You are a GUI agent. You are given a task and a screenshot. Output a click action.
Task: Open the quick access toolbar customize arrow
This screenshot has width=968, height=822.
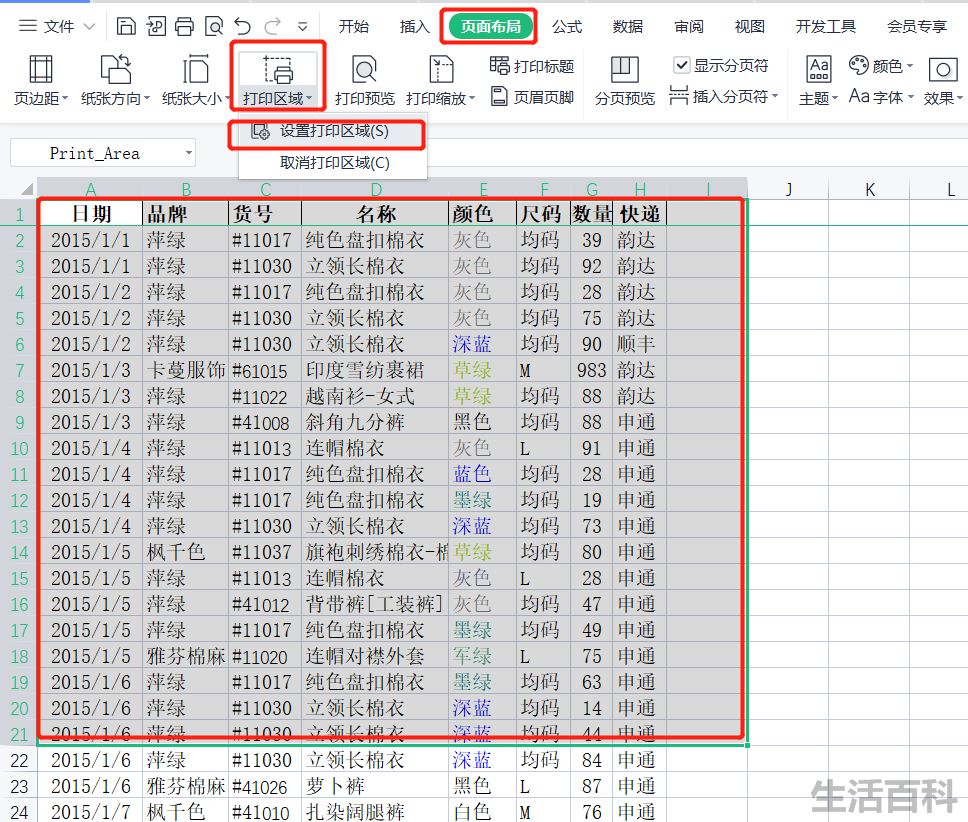tap(302, 27)
